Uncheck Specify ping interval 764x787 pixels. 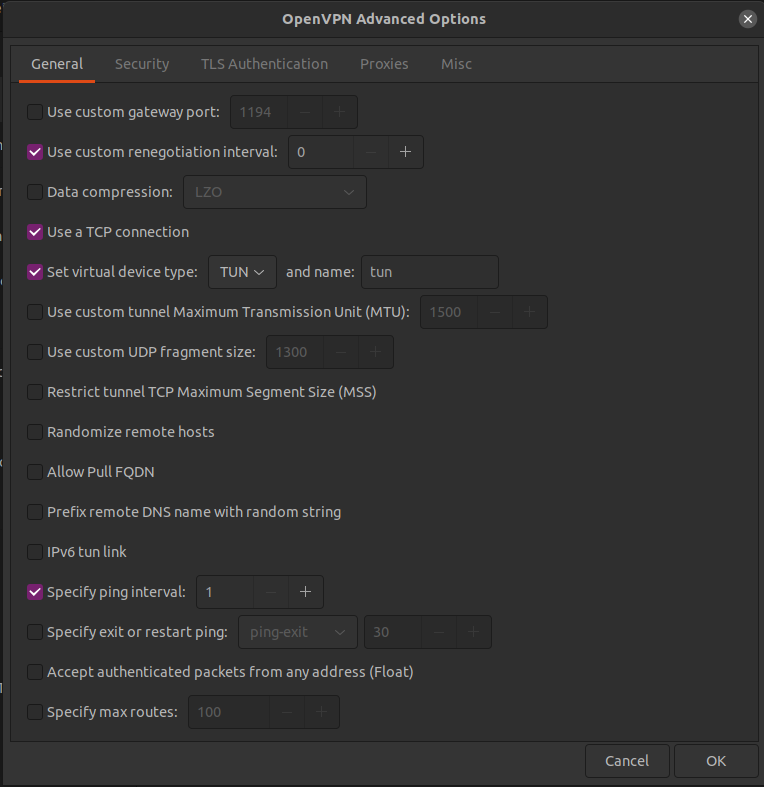tap(35, 592)
